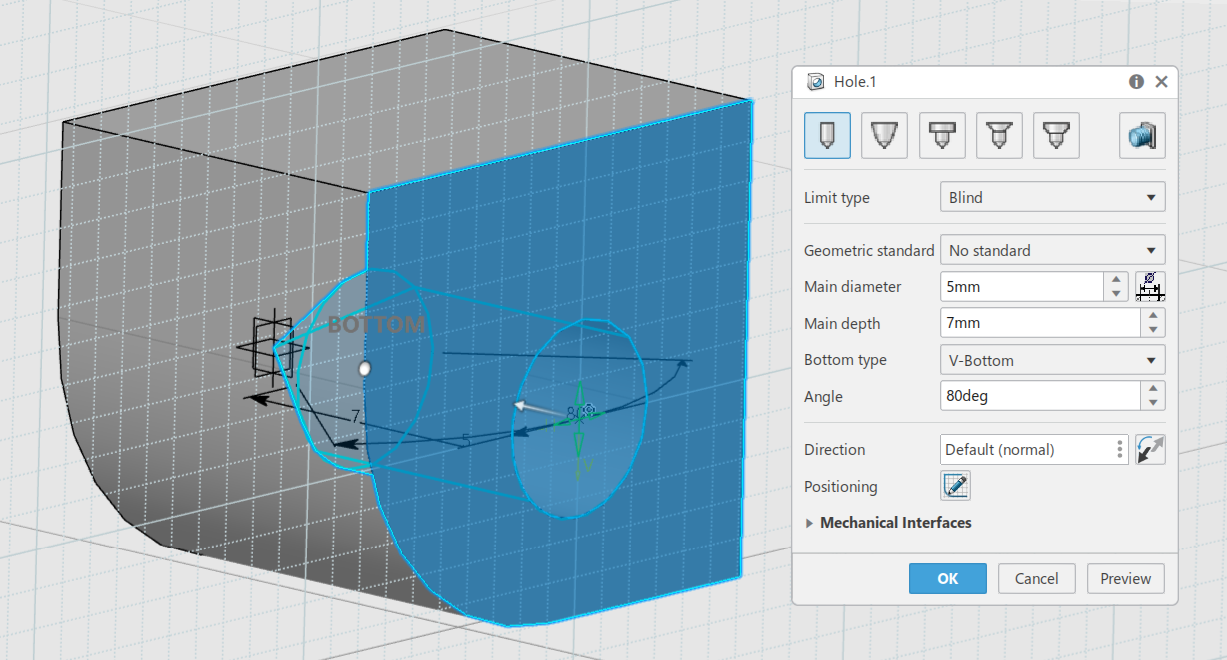Select the Simple hole type icon
This screenshot has height=660, width=1227.
827,135
